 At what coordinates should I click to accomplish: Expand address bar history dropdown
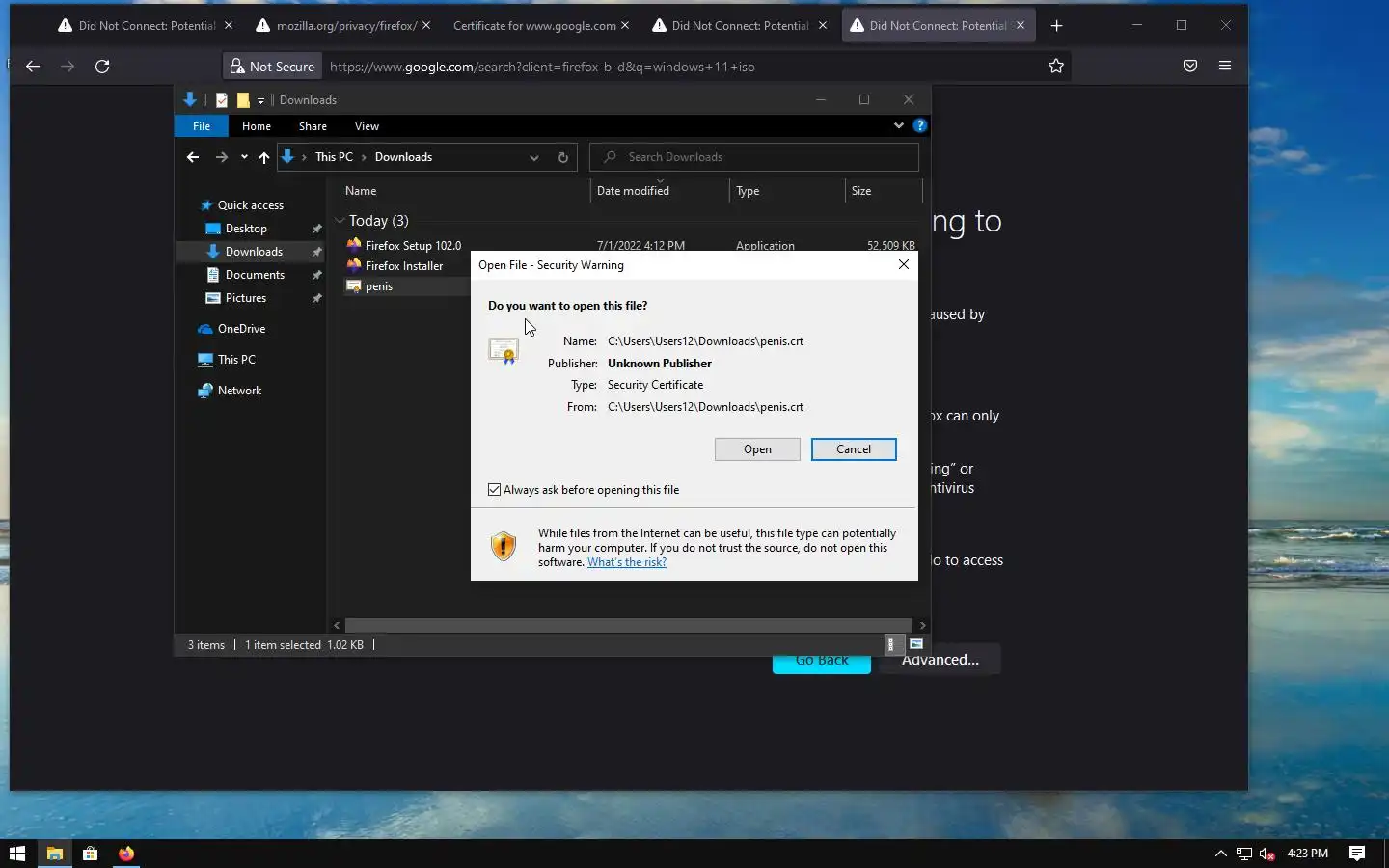click(534, 157)
